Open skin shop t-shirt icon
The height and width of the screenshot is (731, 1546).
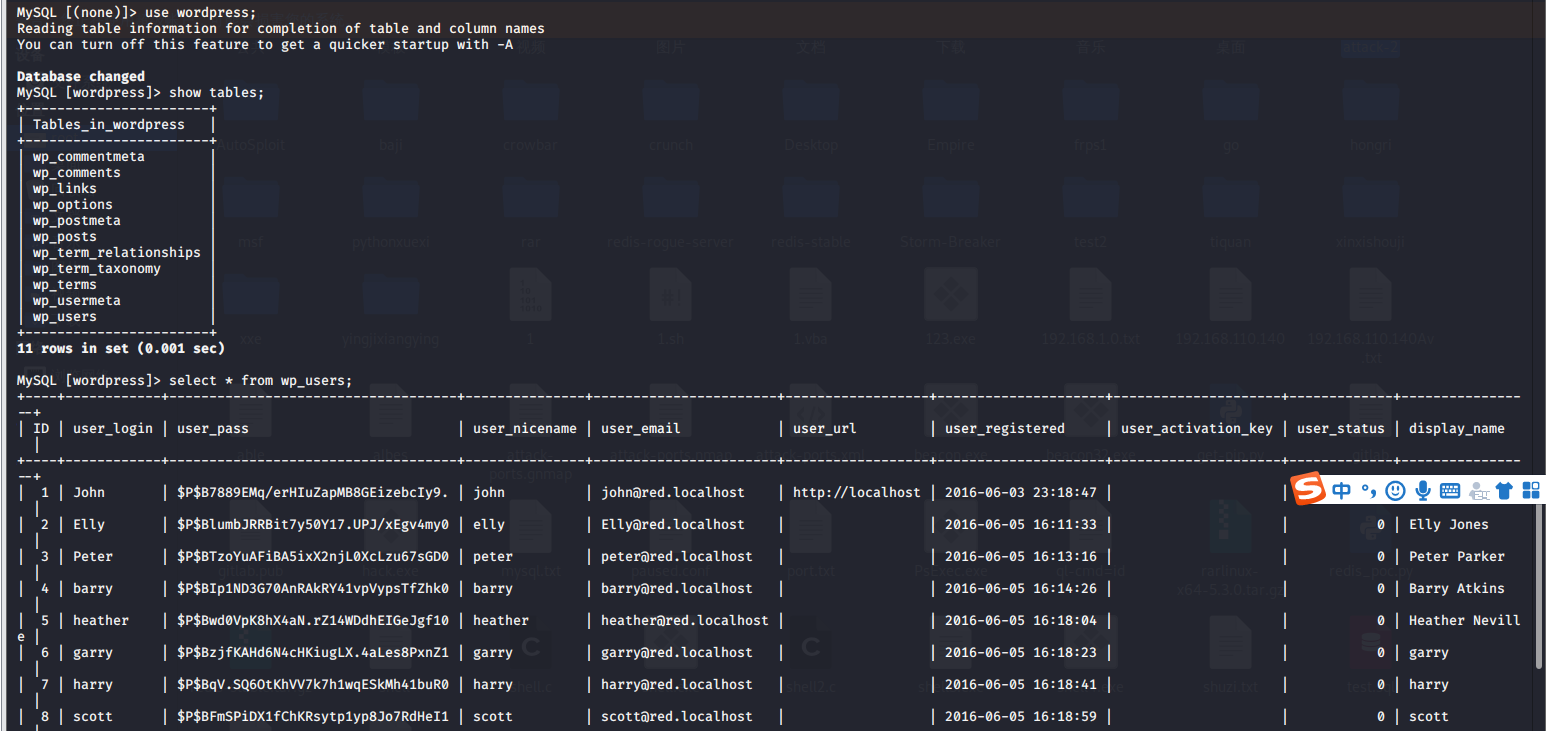[x=1505, y=490]
